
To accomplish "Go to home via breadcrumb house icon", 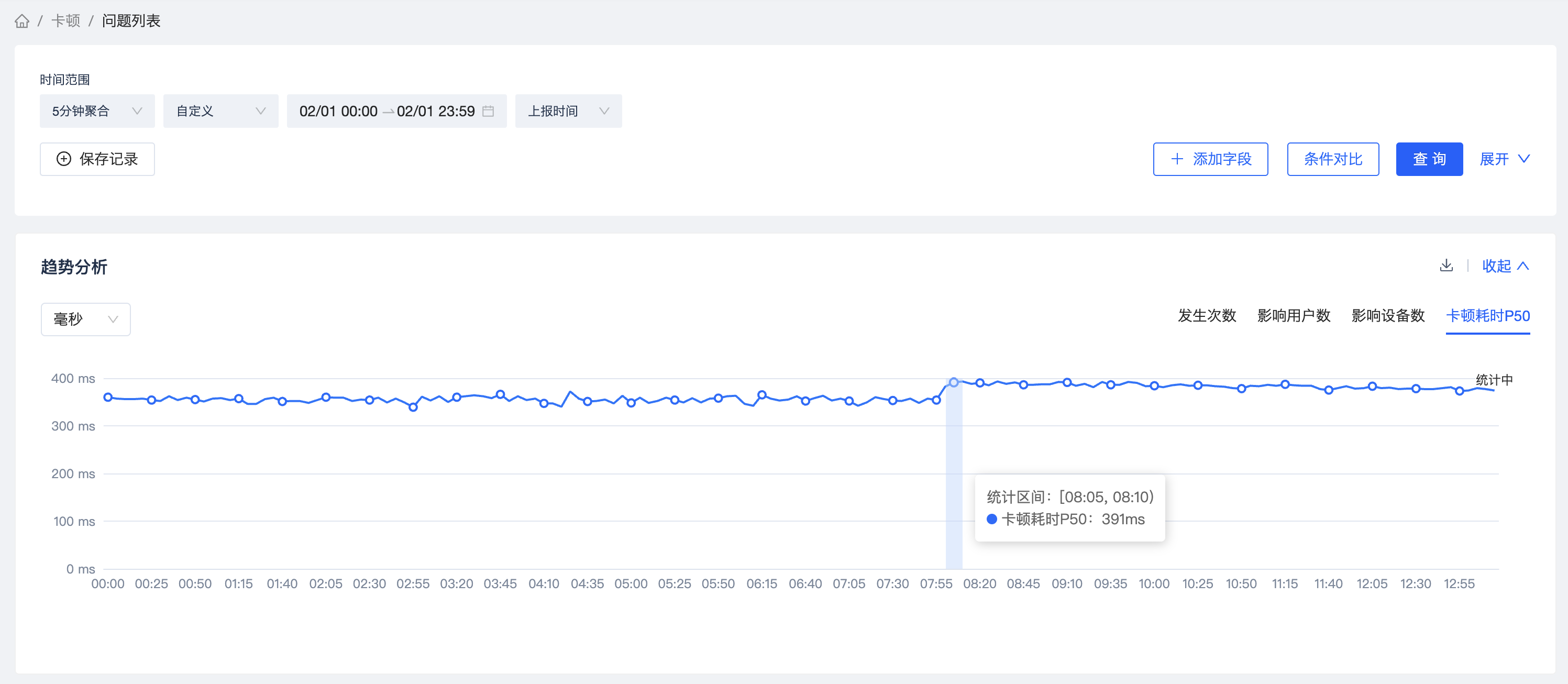I will [22, 21].
